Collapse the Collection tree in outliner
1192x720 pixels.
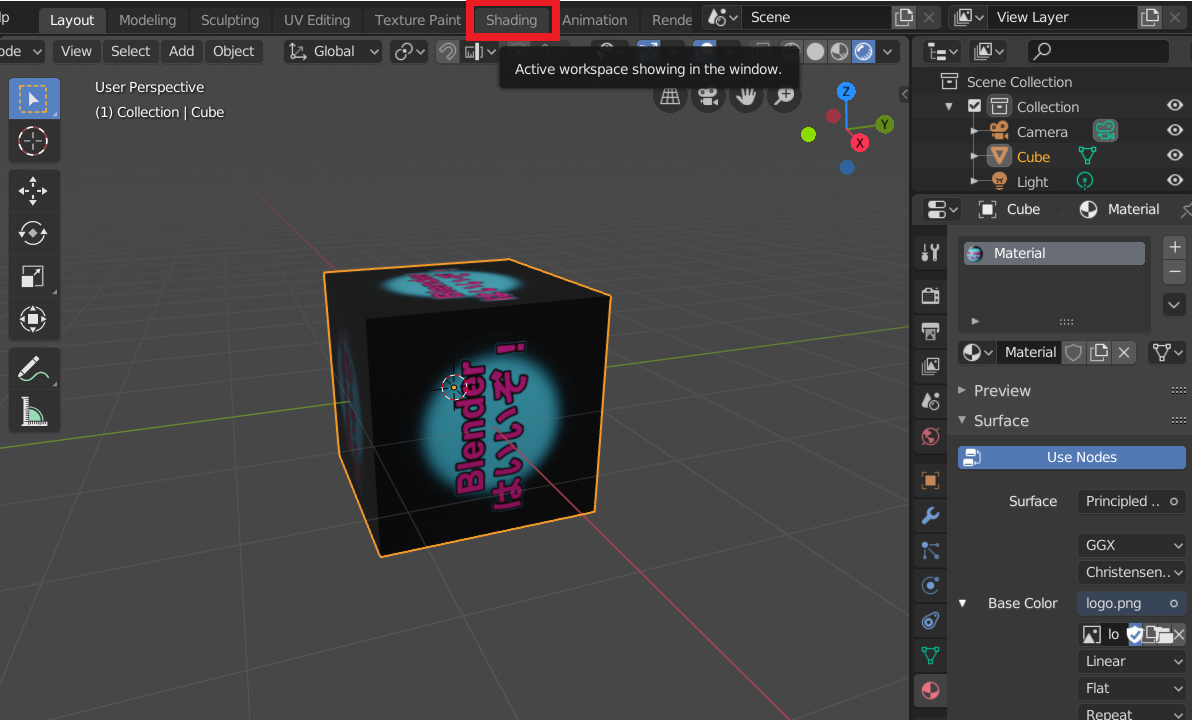[949, 106]
